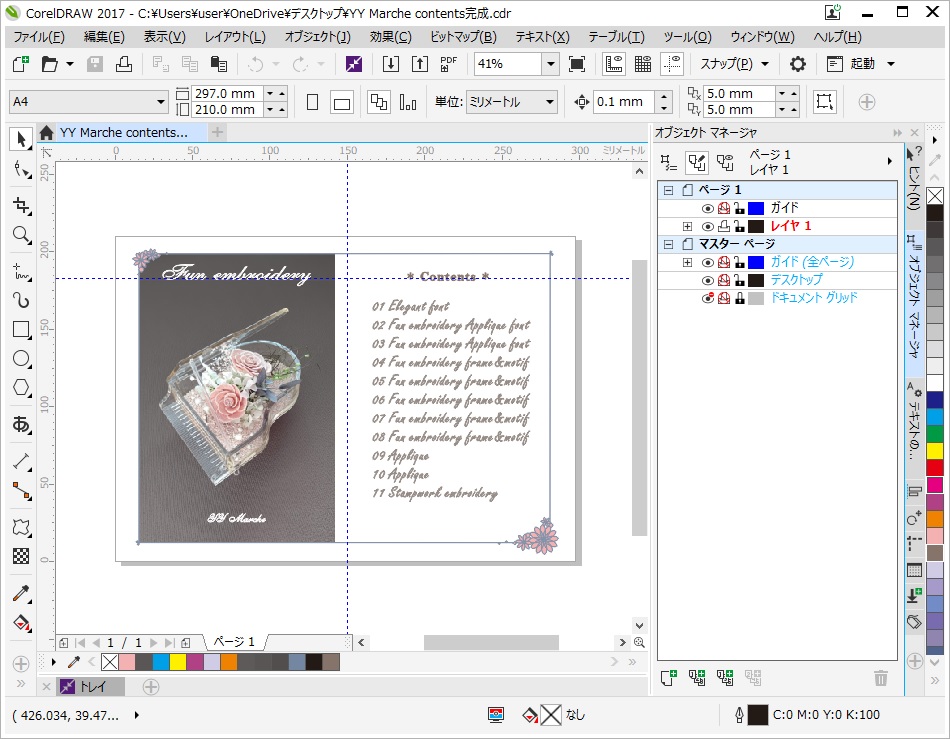Pick red swatch in right color palette
Image resolution: width=950 pixels, height=739 pixels.
[x=935, y=468]
